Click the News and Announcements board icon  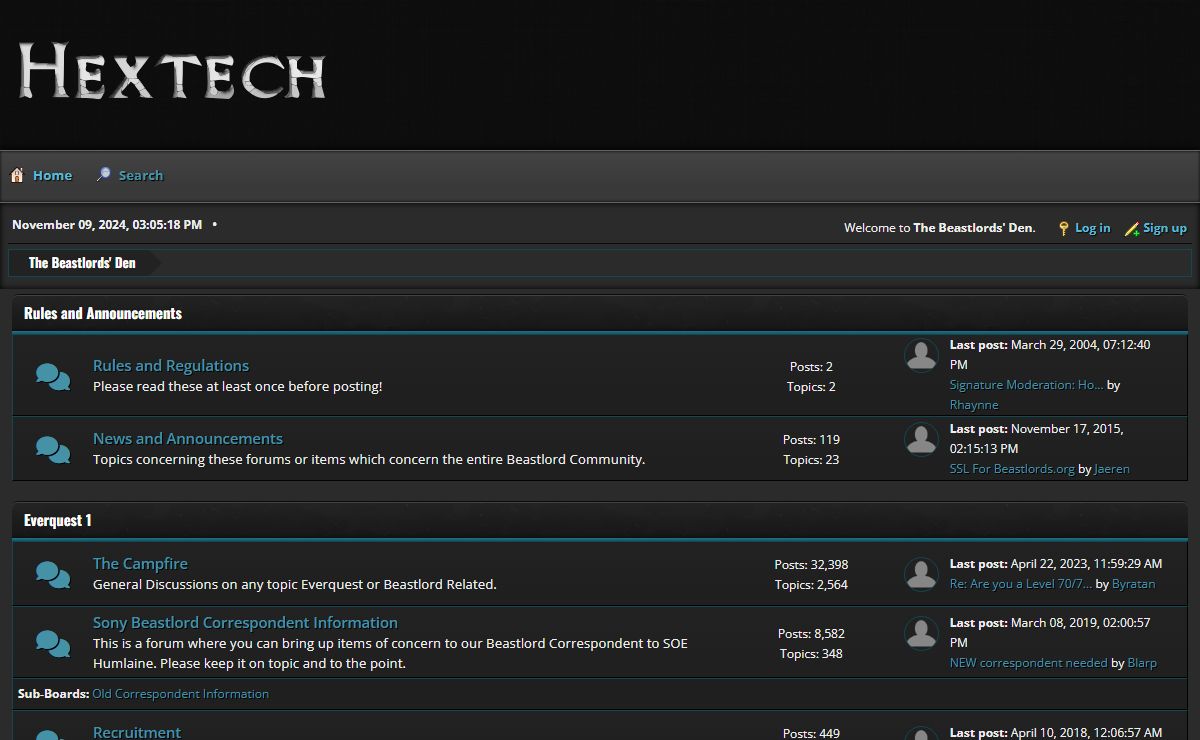tap(53, 449)
